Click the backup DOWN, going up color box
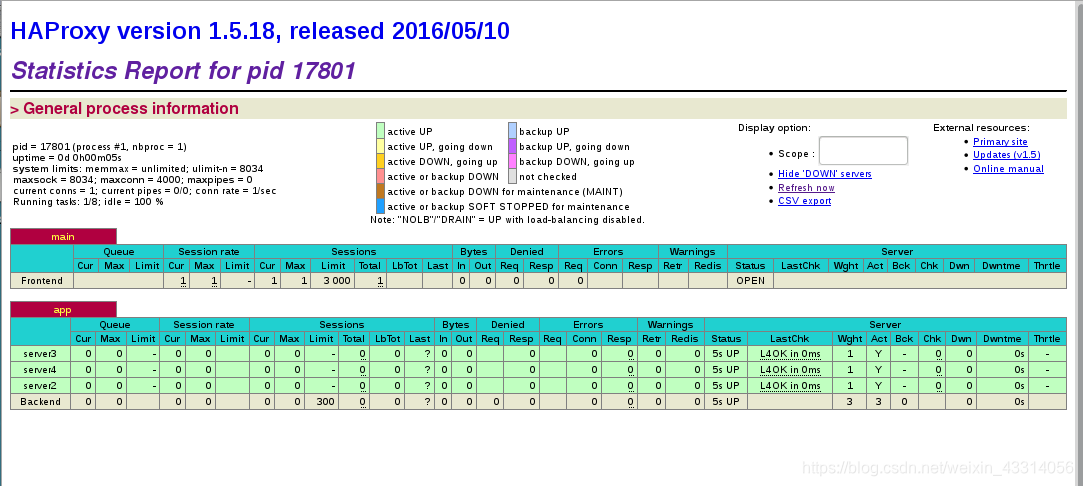Viewport: 1083px width, 486px height. pos(512,161)
